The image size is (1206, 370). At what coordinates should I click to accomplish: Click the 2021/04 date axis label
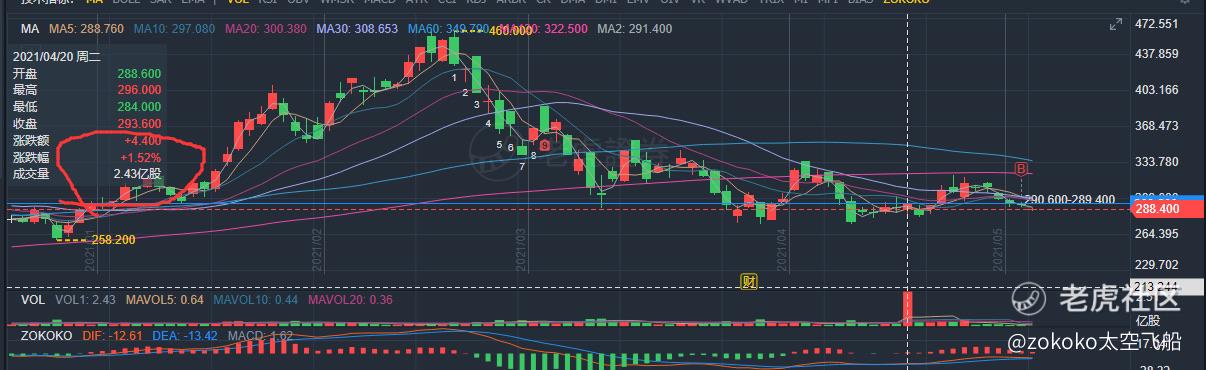[x=783, y=251]
